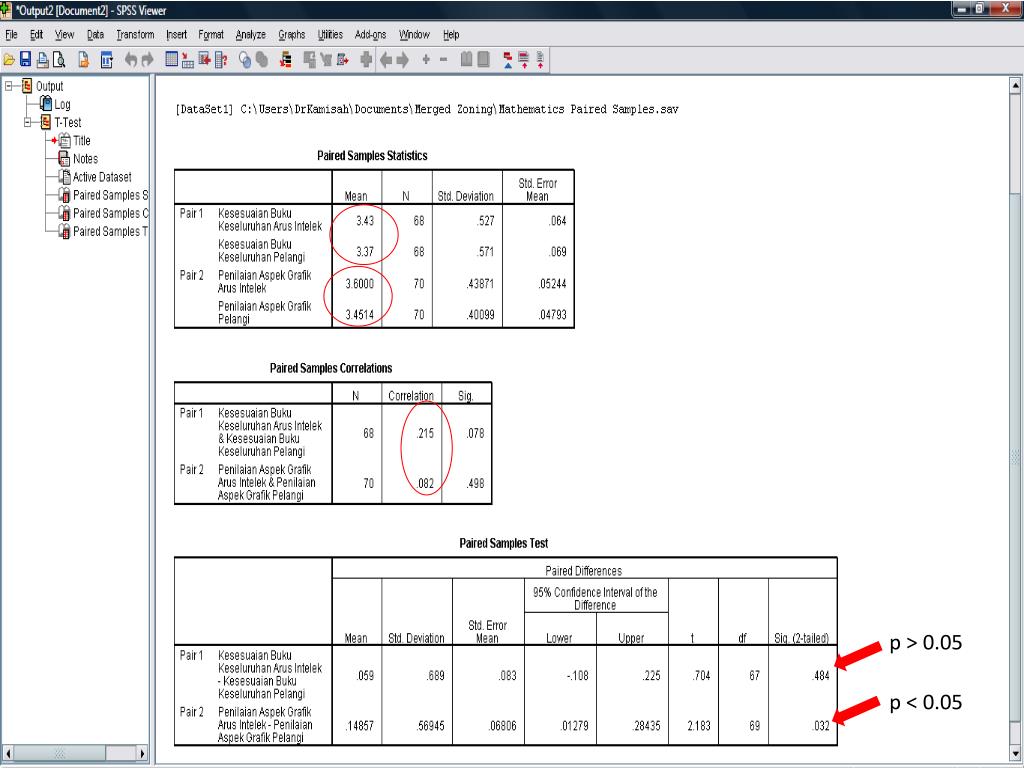This screenshot has width=1024, height=768.
Task: Click the Open file folder icon
Action: click(x=10, y=60)
